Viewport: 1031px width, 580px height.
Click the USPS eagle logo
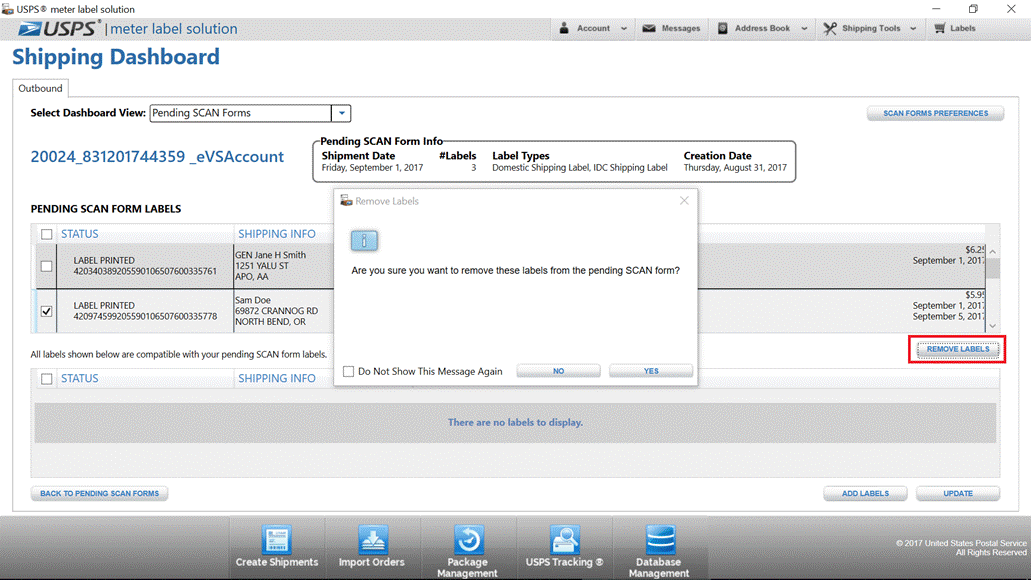pos(29,29)
